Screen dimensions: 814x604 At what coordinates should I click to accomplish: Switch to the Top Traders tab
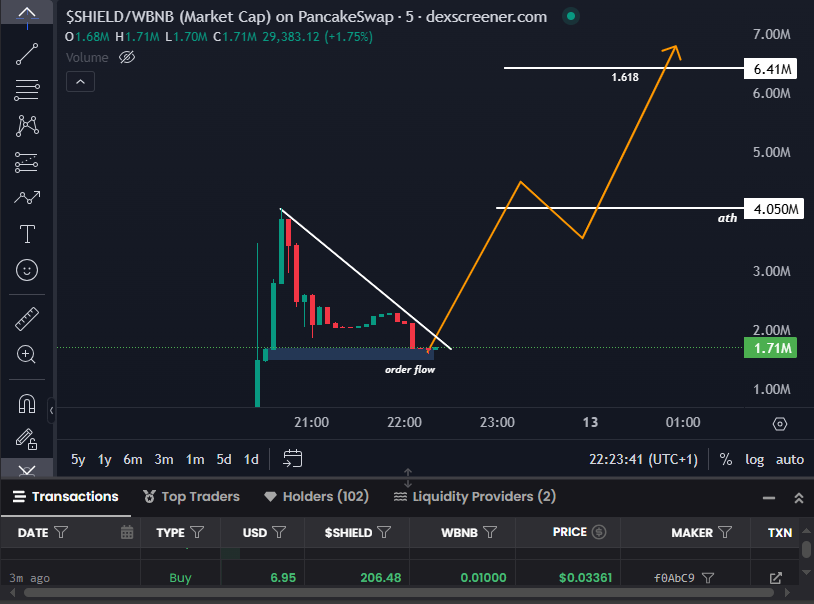point(191,496)
